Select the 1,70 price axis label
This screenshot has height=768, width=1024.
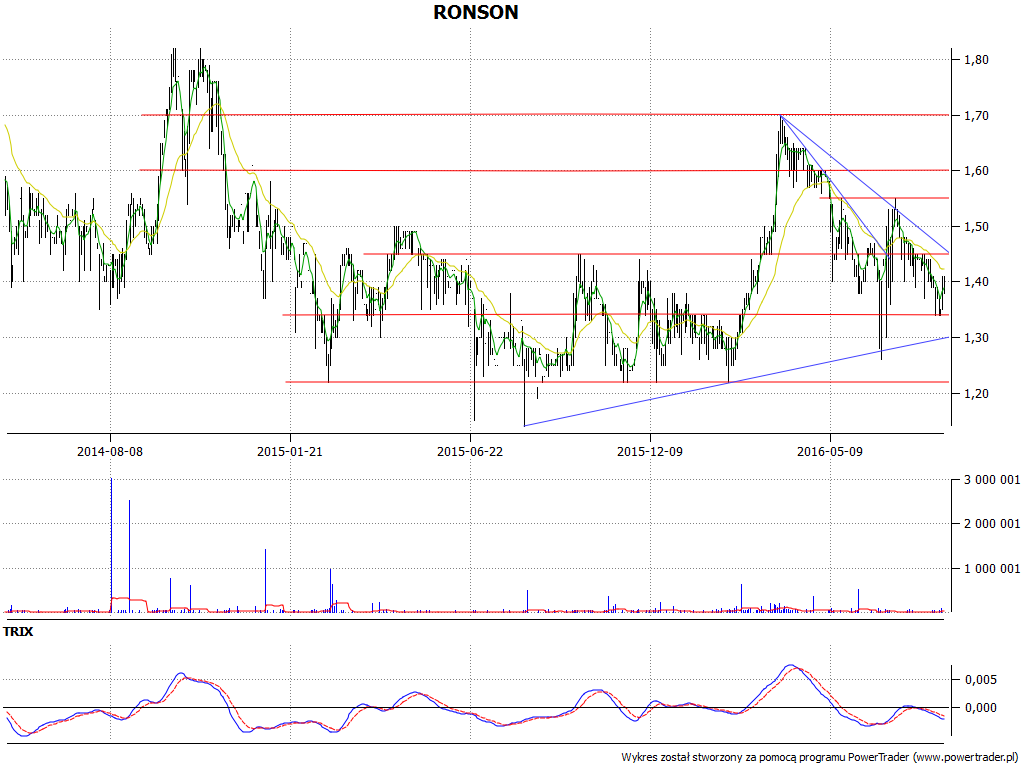point(976,116)
